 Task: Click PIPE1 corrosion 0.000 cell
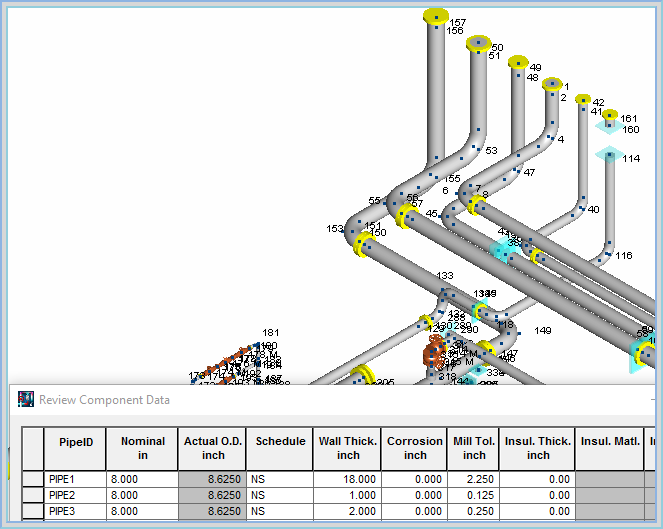[414, 479]
